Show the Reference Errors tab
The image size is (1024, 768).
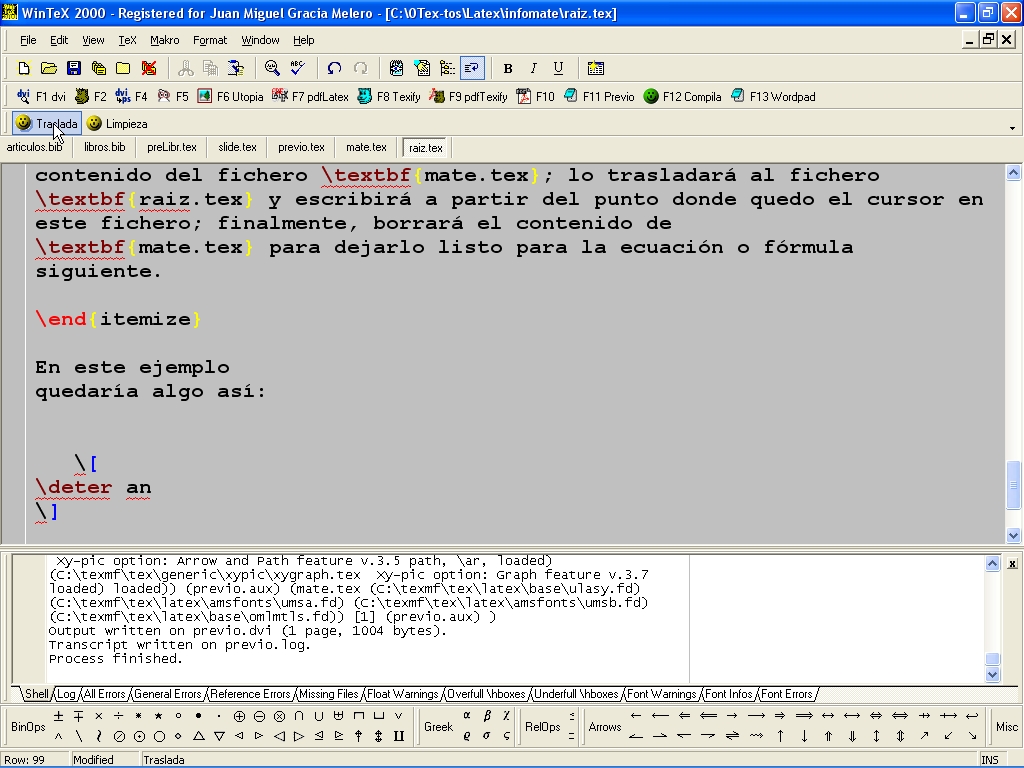(250, 694)
